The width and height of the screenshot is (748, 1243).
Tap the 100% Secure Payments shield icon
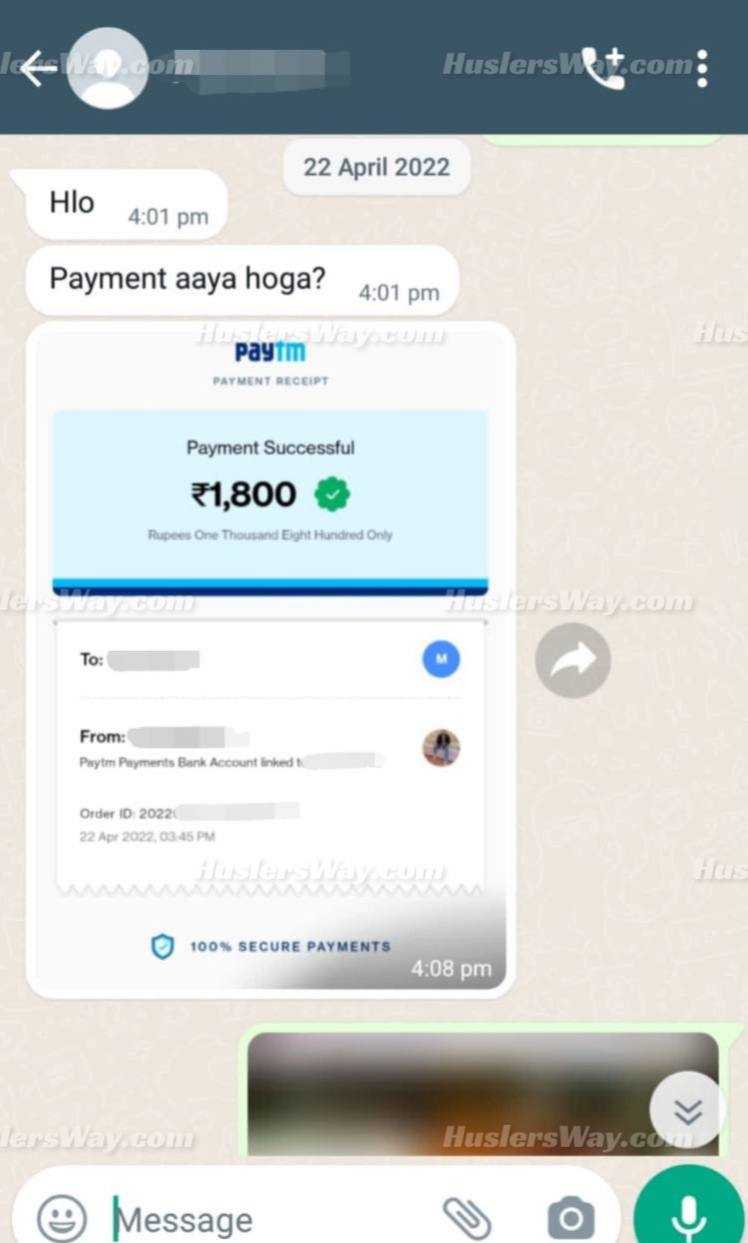[x=162, y=946]
